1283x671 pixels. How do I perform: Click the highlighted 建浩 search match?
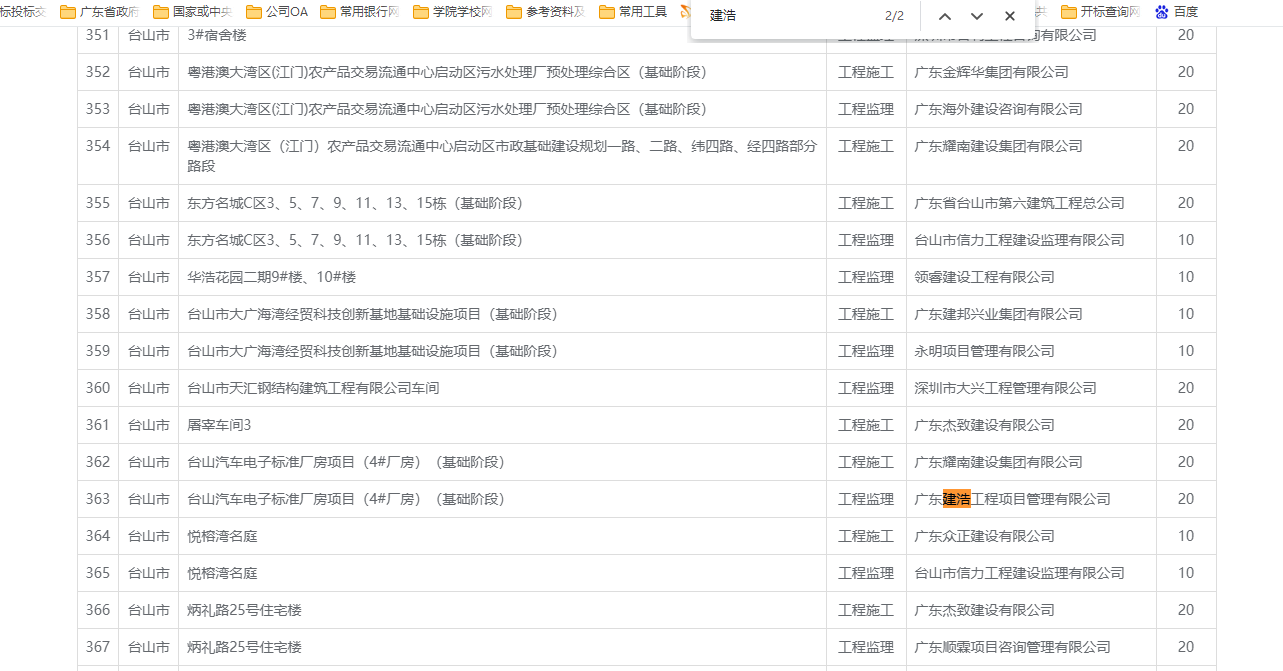(x=957, y=499)
